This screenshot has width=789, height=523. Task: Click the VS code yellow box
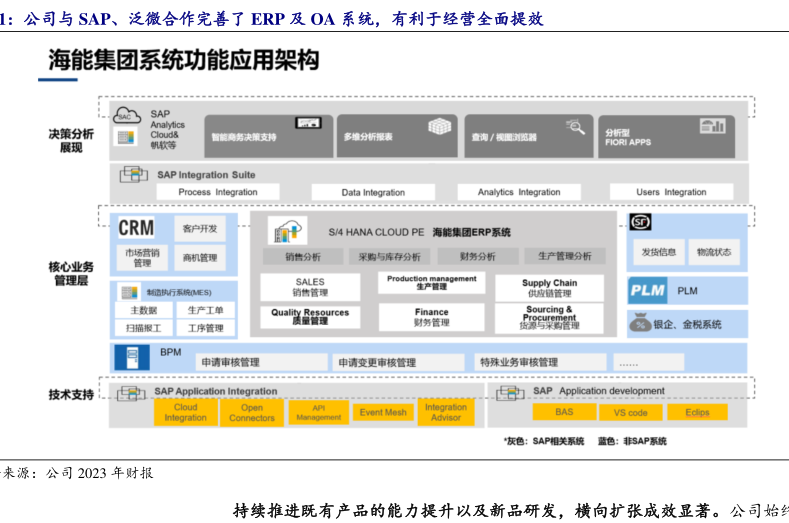(x=630, y=413)
